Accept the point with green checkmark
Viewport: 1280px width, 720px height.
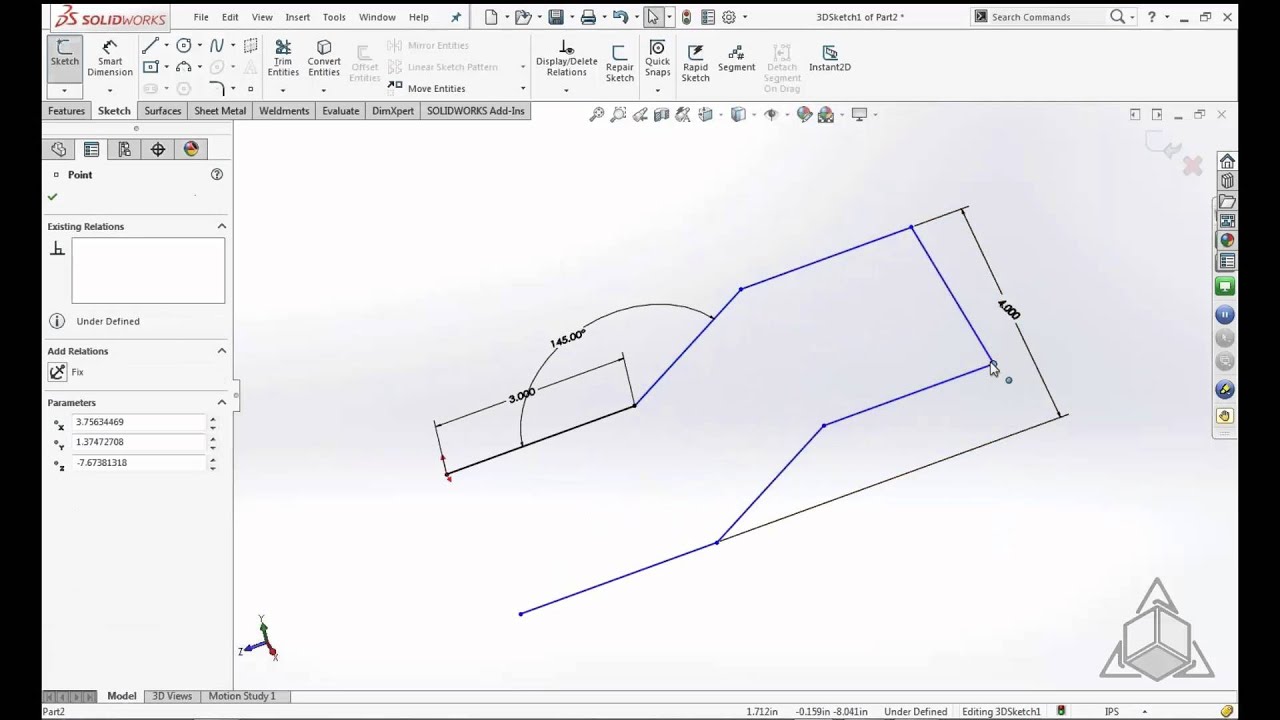pos(53,197)
